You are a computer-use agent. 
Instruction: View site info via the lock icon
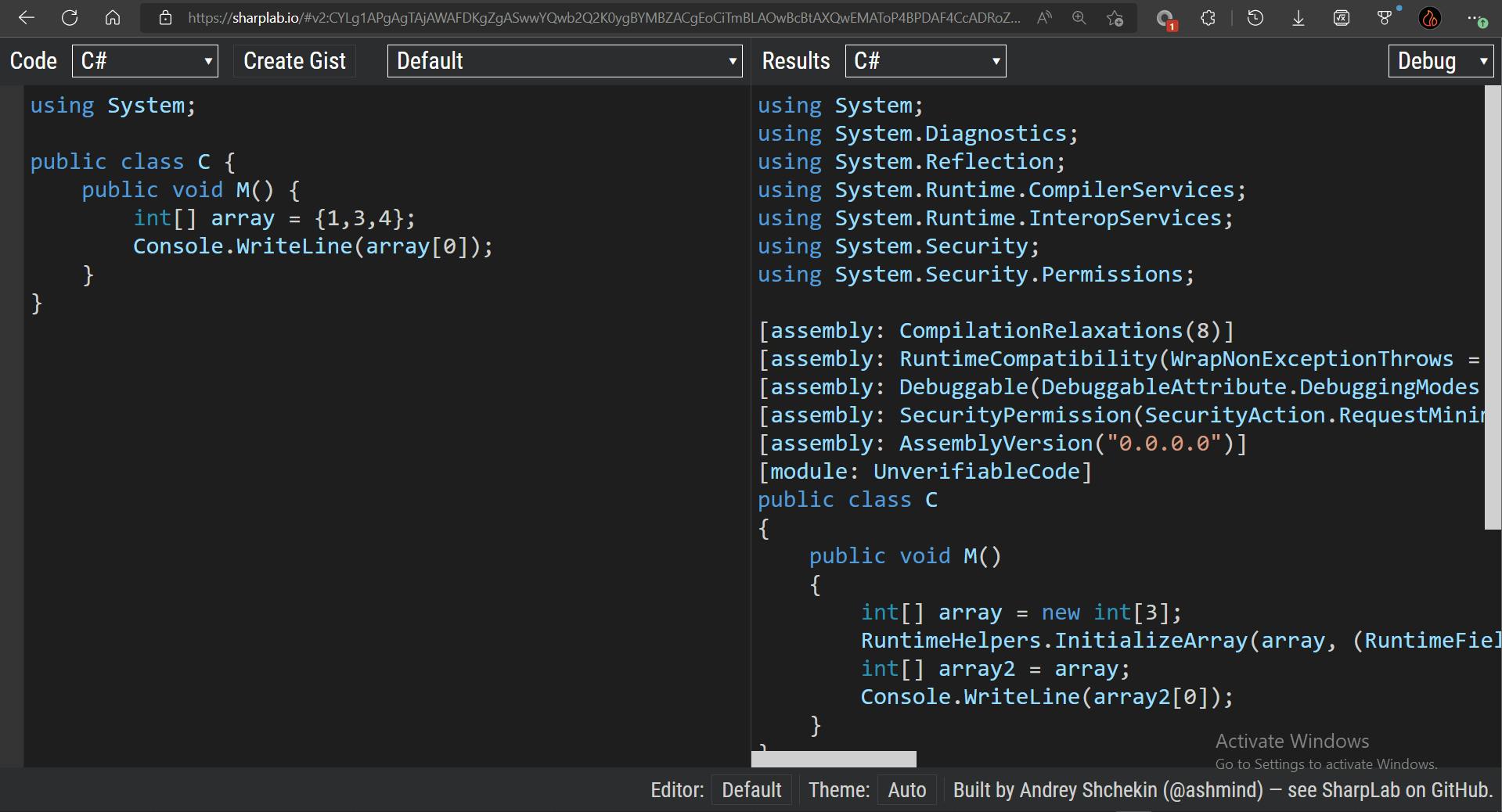165,18
